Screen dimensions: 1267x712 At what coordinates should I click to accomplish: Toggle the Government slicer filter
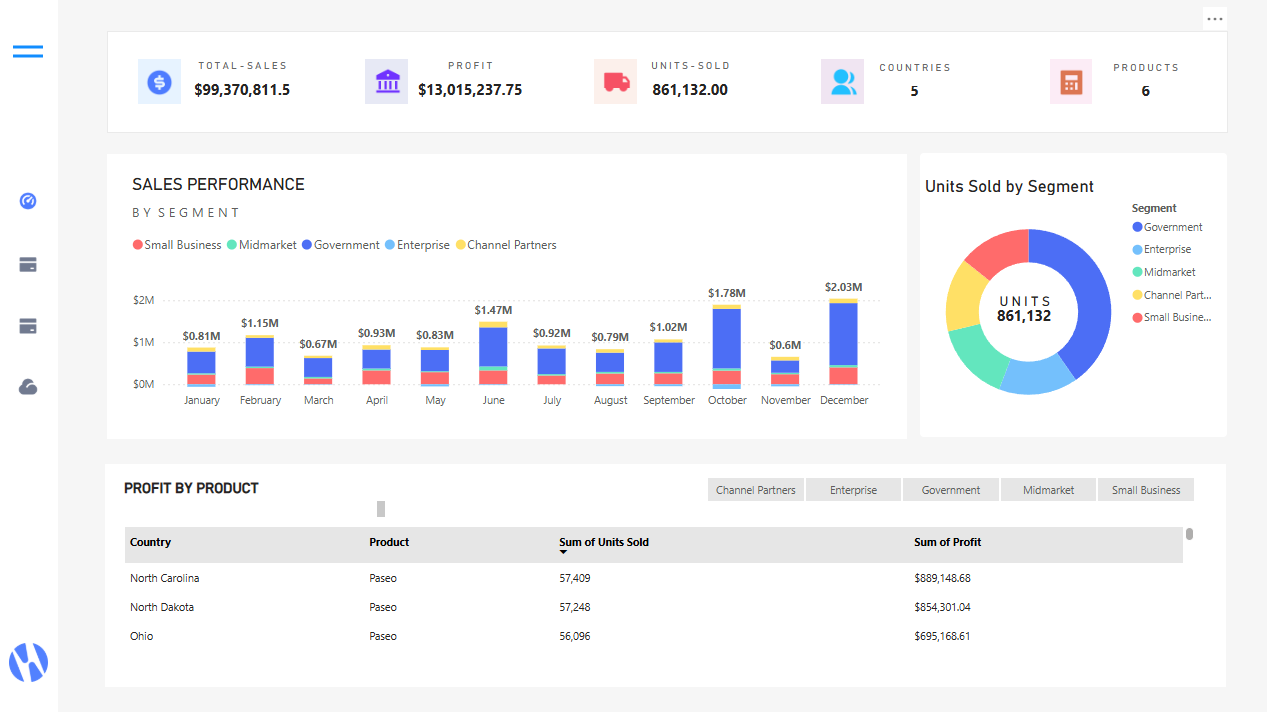pyautogui.click(x=951, y=490)
